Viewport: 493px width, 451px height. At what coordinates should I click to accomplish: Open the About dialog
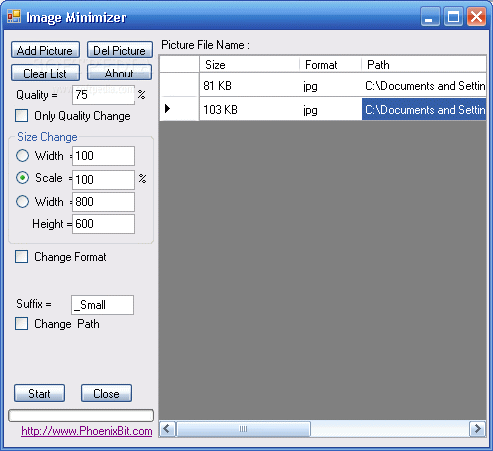click(120, 72)
